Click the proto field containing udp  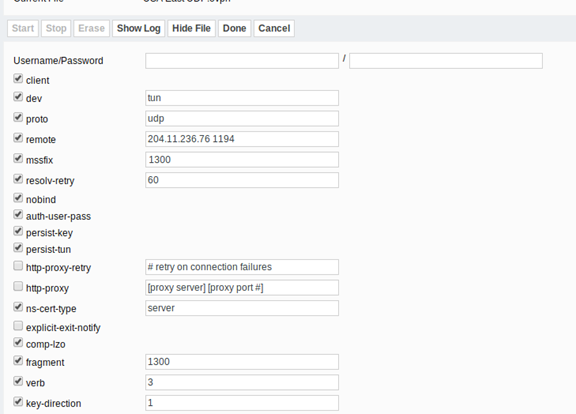242,119
